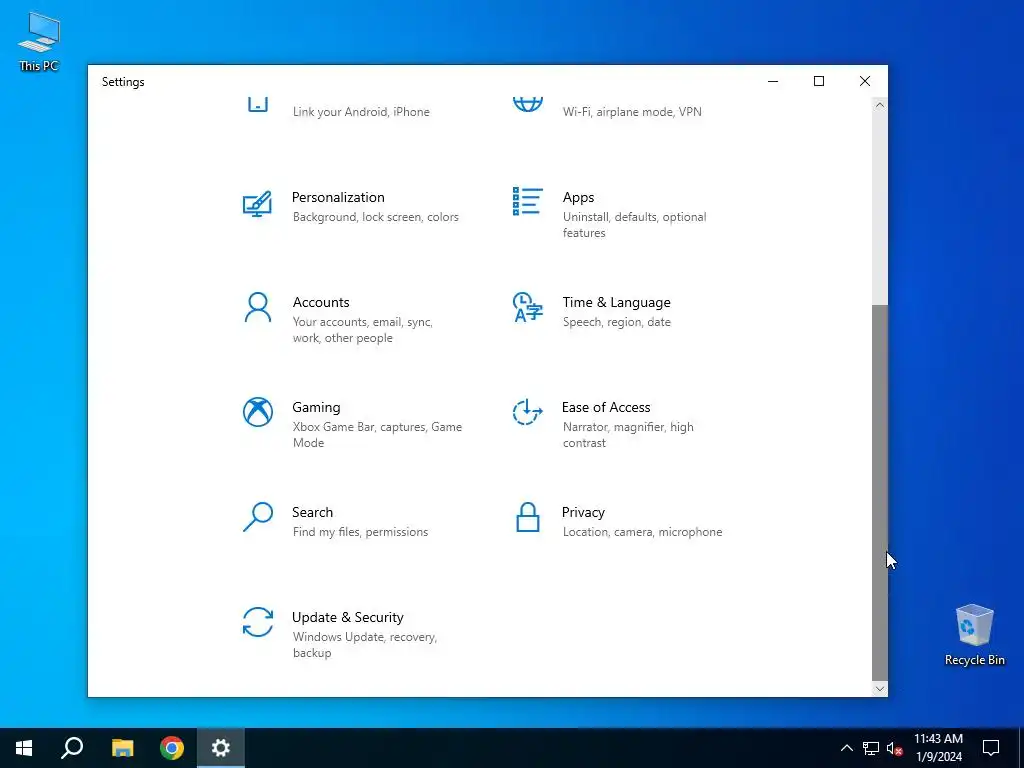Click 'Background, lock screen, colors' text

coord(376,217)
